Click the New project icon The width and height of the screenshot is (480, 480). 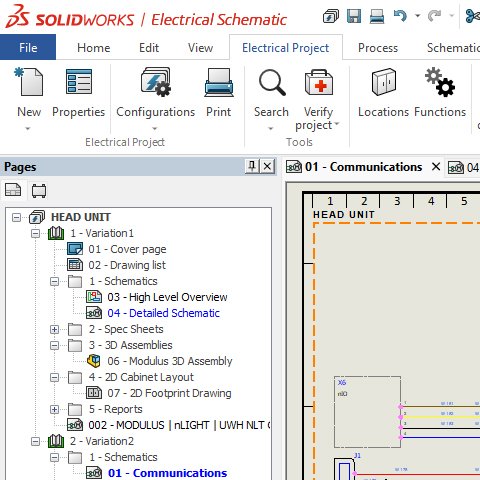coord(29,82)
